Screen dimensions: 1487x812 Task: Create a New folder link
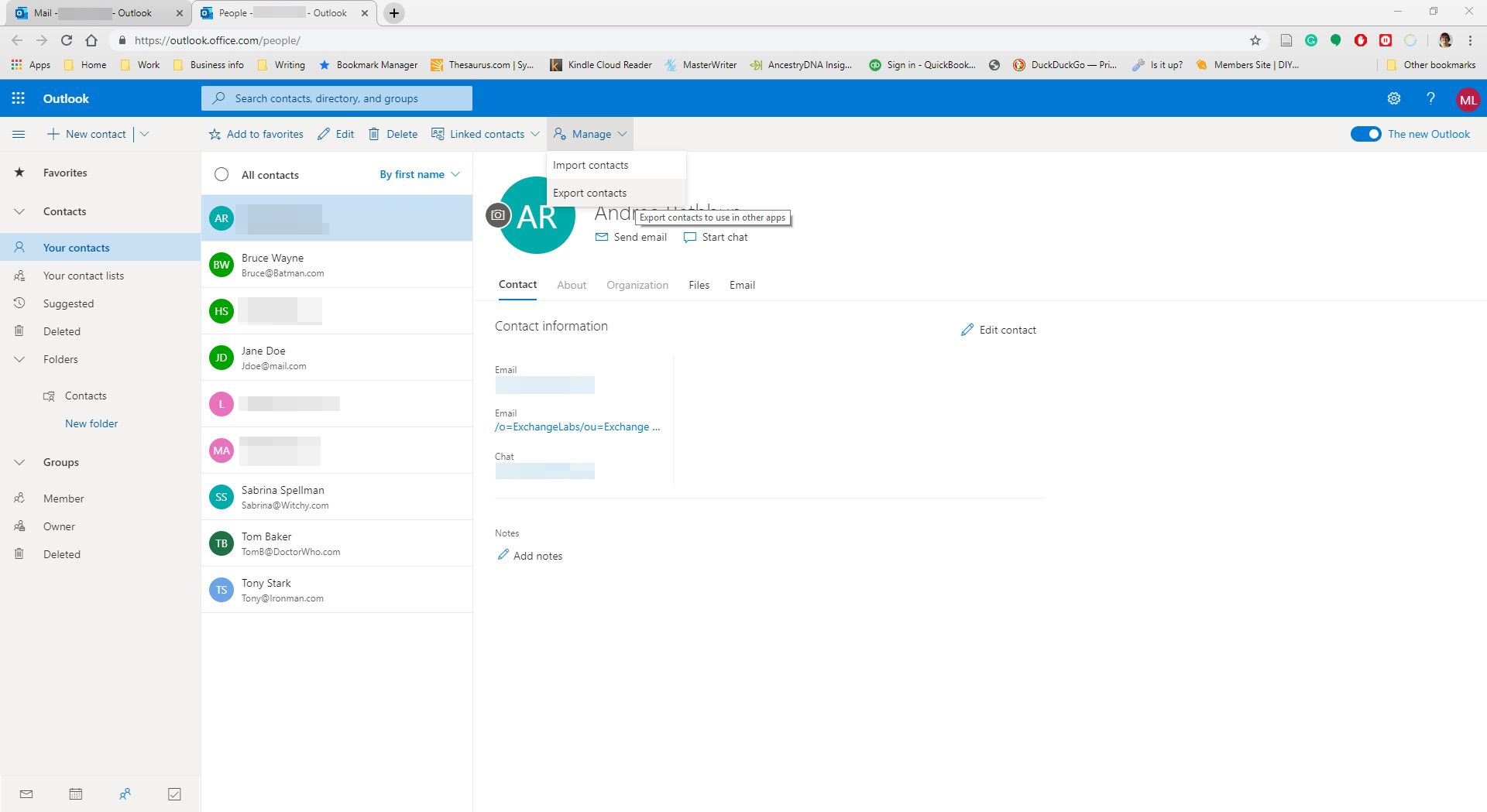(x=91, y=423)
